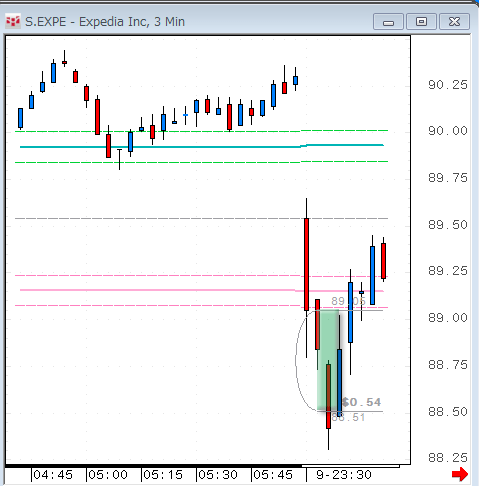Image resolution: width=479 pixels, height=486 pixels.
Task: Click the 04:45 time axis label
Action: [x=53, y=475]
